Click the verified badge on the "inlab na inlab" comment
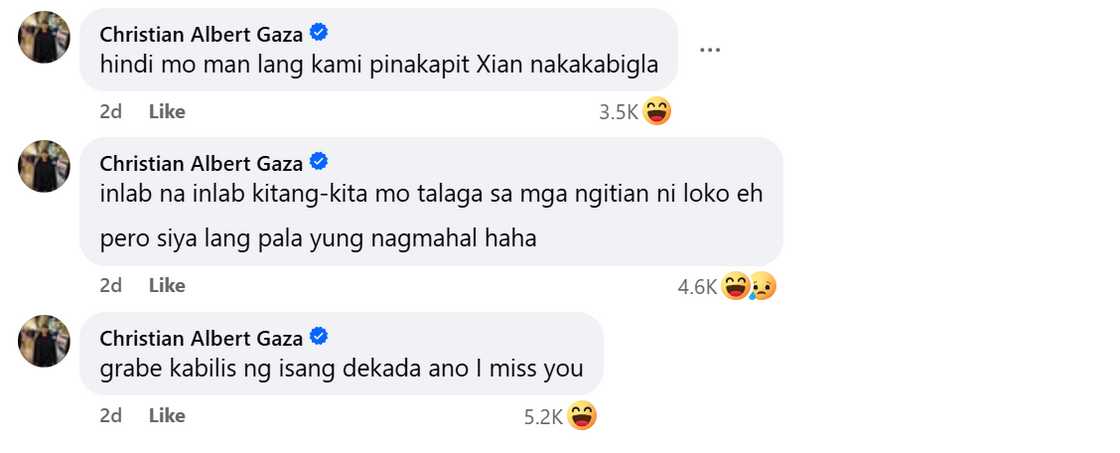The height and width of the screenshot is (453, 1120). pos(319,163)
